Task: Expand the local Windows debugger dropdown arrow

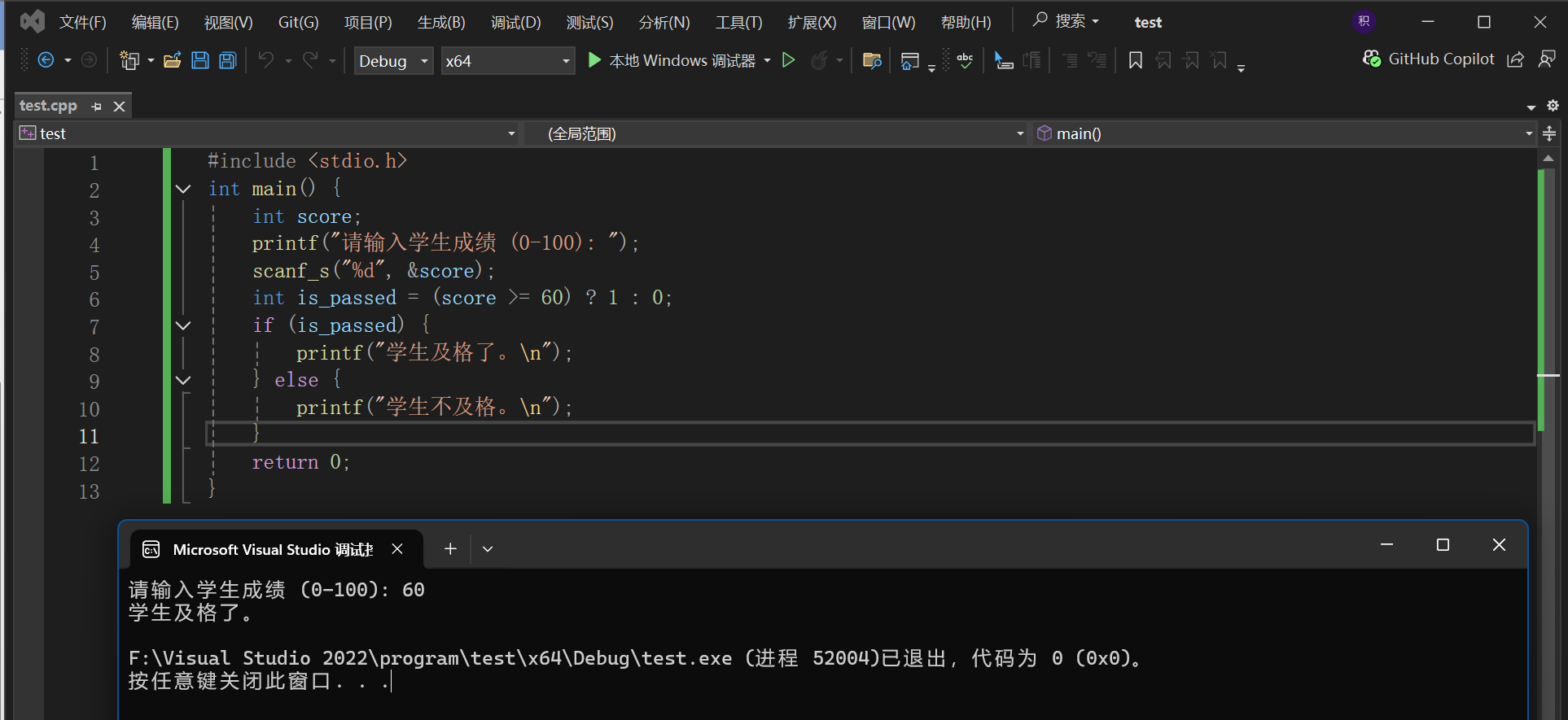Action: point(768,61)
